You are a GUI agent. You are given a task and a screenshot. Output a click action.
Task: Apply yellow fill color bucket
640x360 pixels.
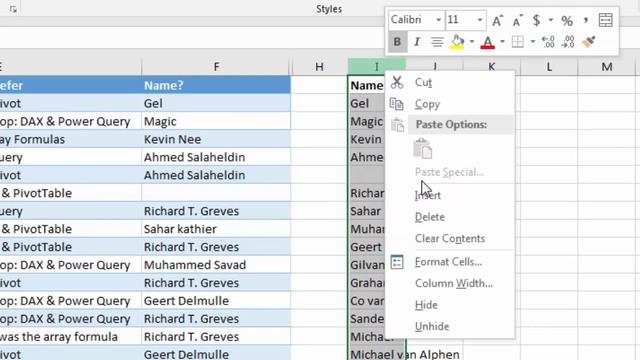[457, 42]
